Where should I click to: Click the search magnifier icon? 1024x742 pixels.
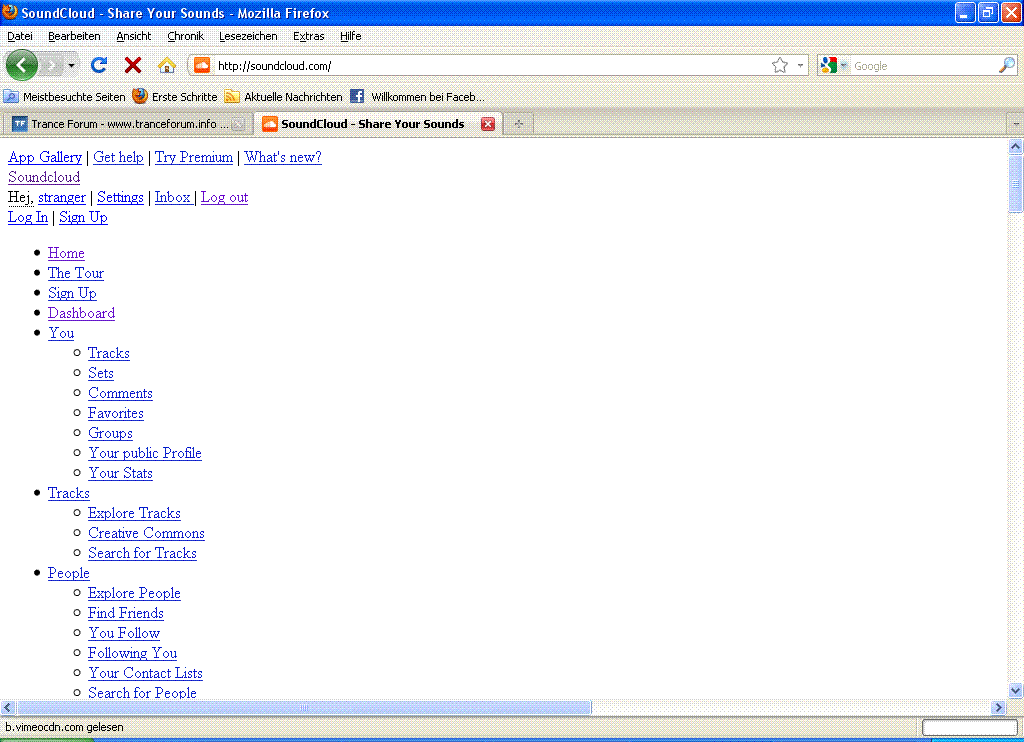click(1006, 65)
